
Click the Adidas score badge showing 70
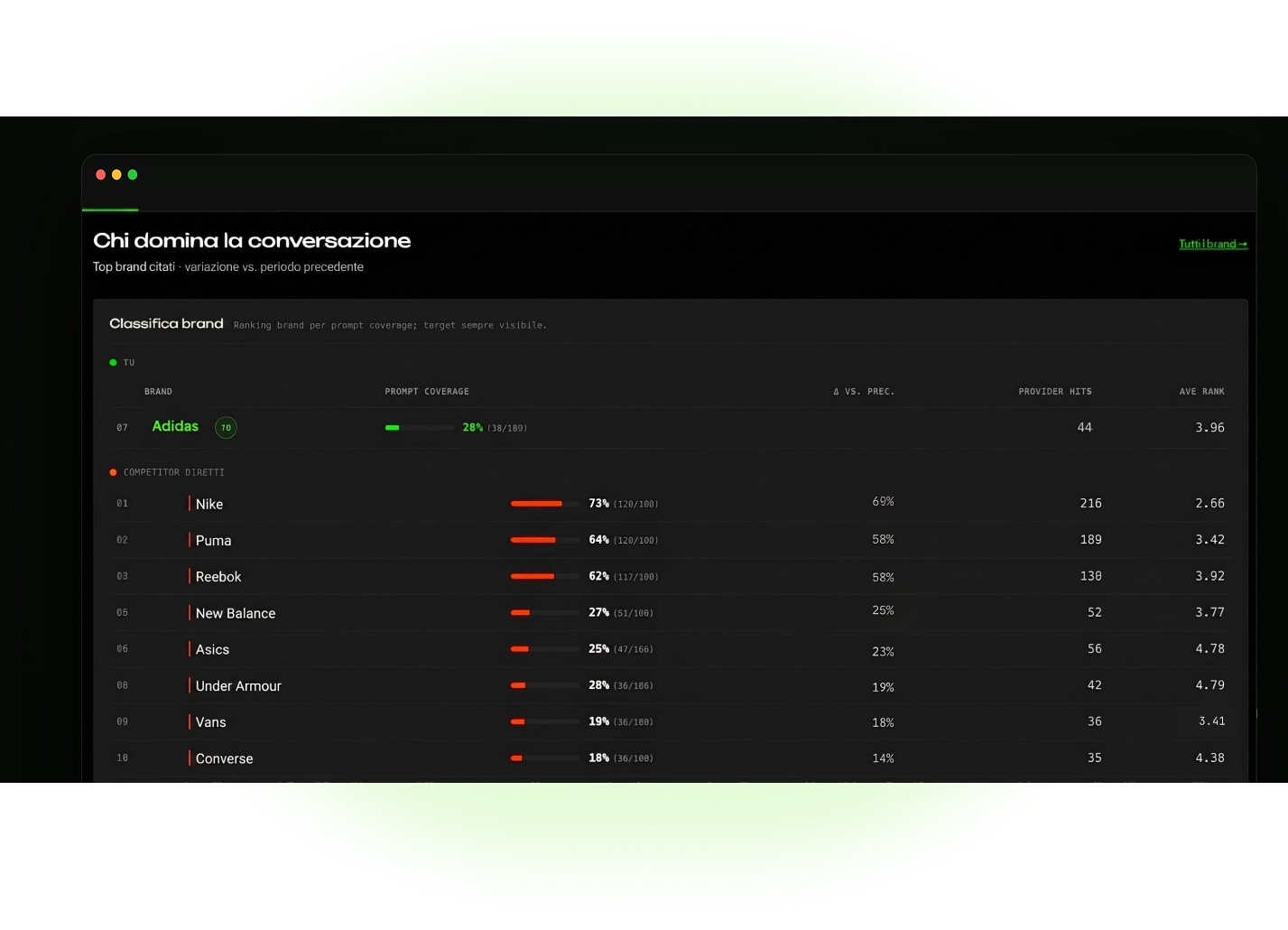(226, 428)
